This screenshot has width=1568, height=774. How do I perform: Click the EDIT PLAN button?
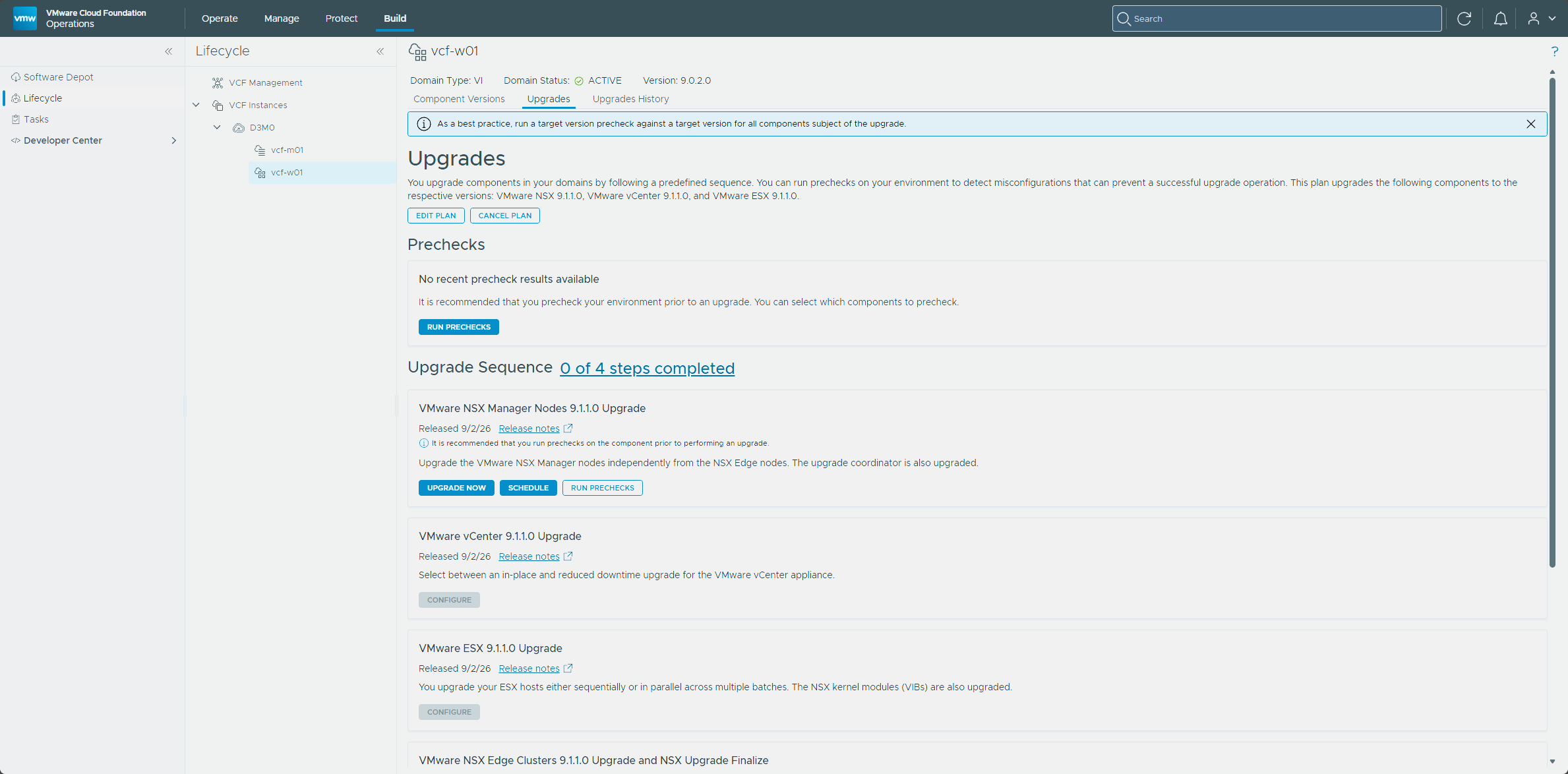(436, 216)
